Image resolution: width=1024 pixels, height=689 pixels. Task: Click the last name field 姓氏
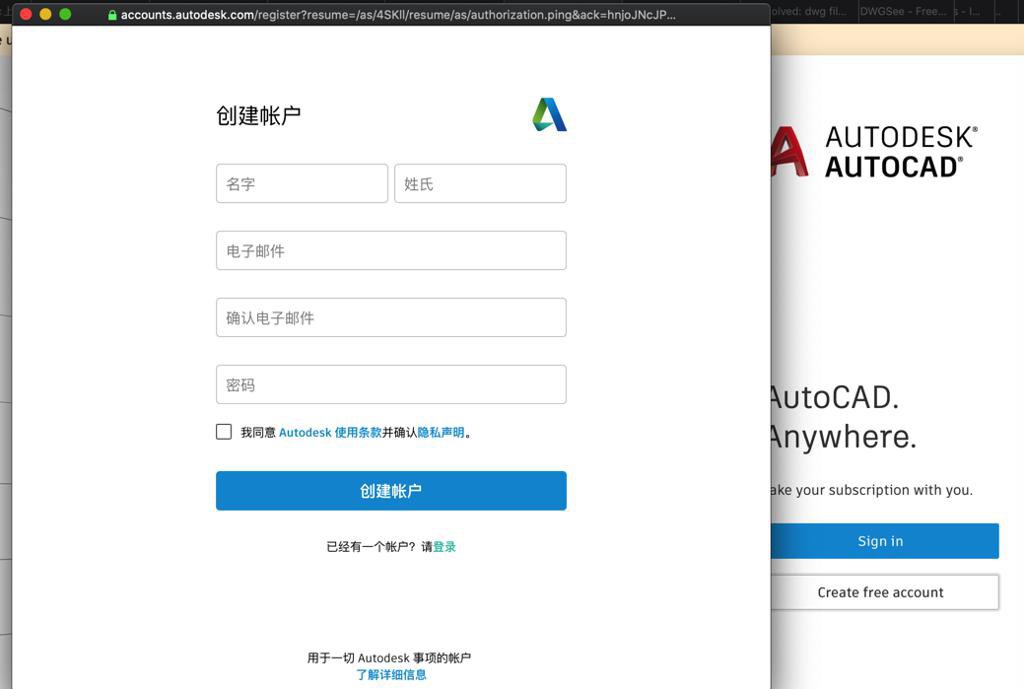coord(480,184)
